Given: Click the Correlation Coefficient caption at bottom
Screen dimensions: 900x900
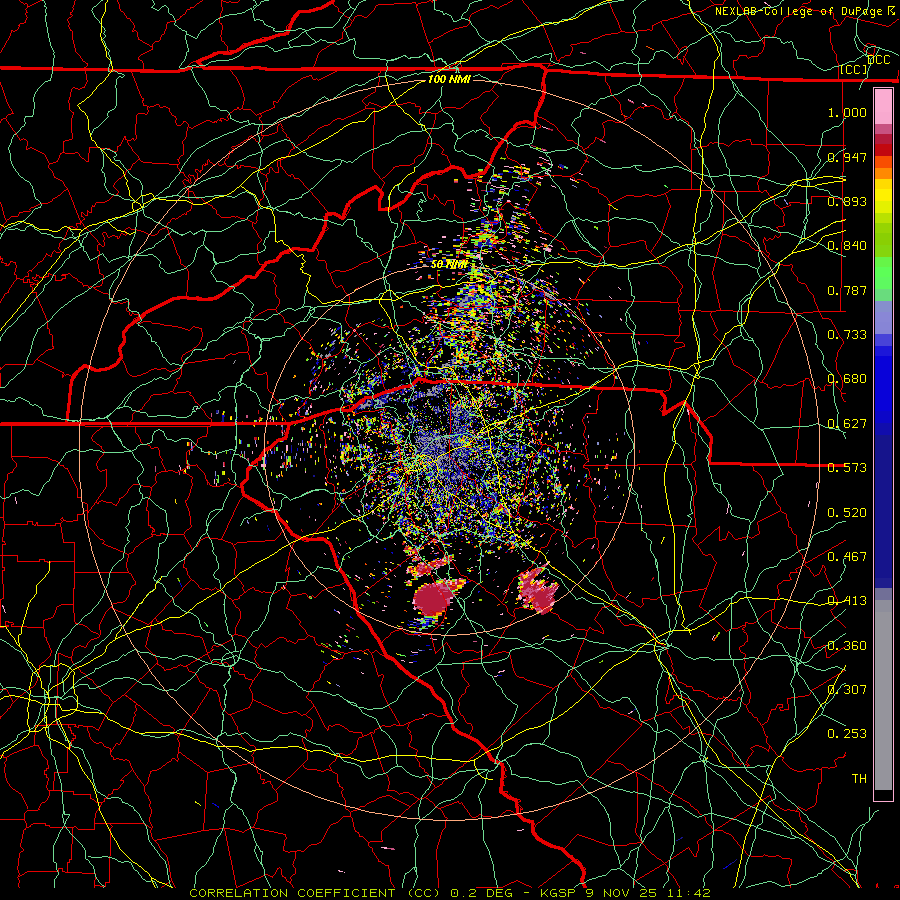Looking at the screenshot, I should coord(450,893).
